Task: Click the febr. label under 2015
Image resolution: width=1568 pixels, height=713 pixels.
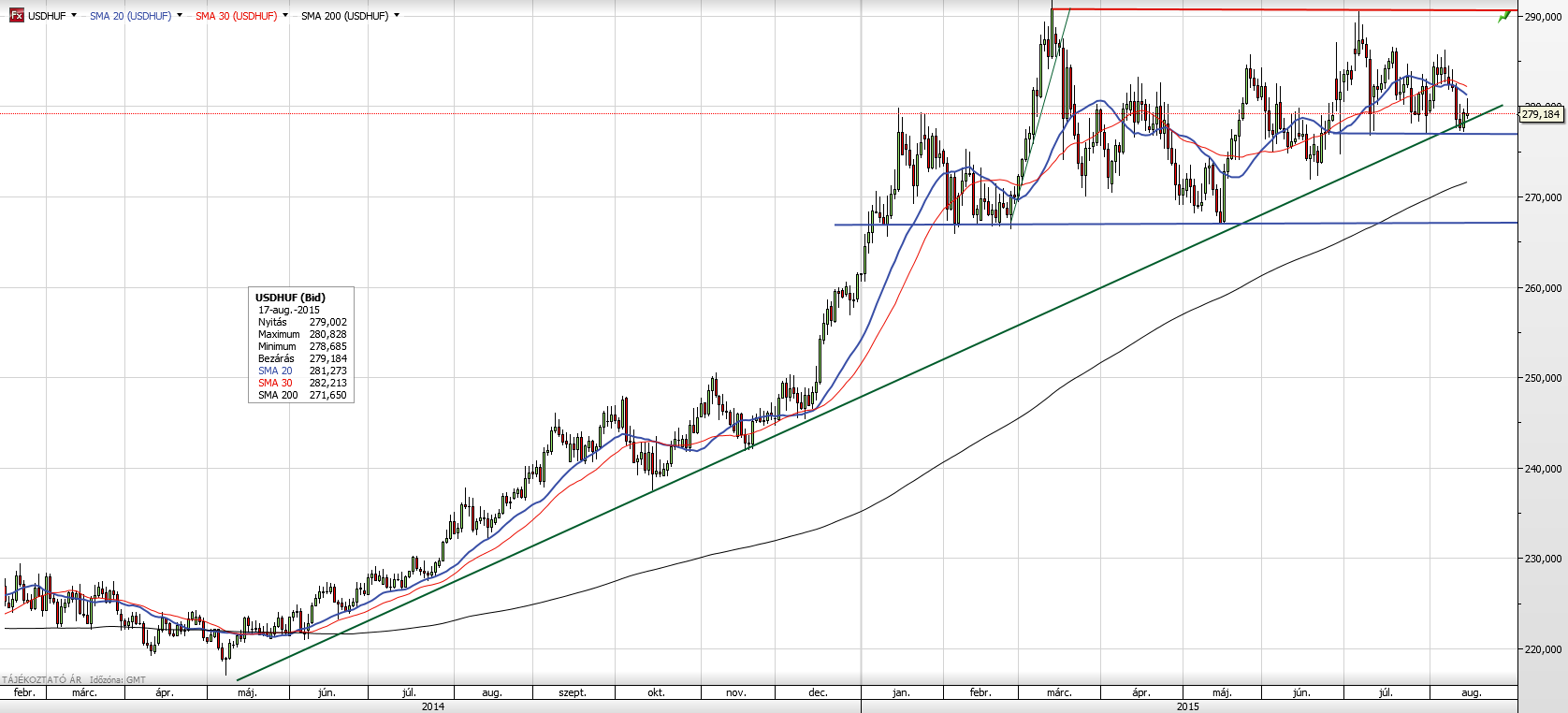Action: [x=980, y=692]
